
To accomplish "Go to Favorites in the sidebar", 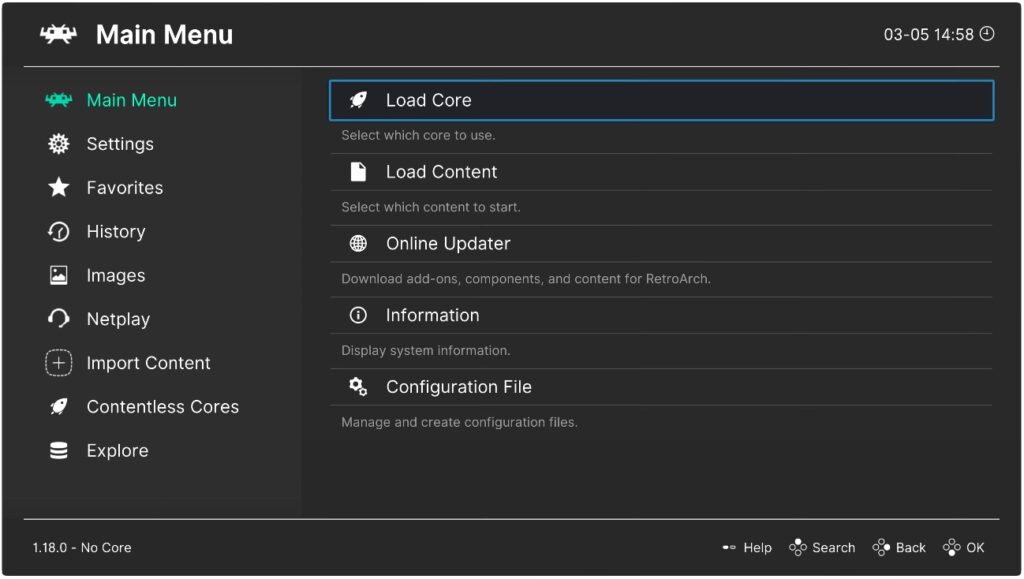I will pos(125,187).
